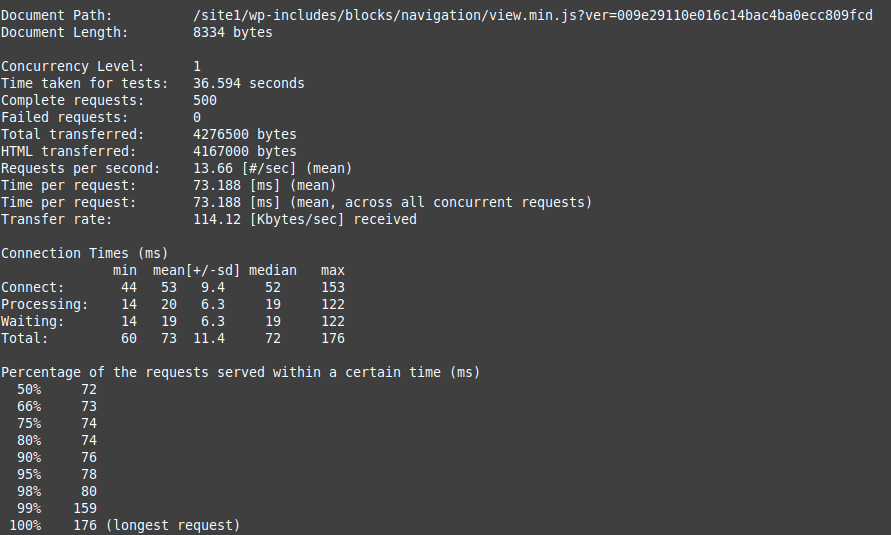The height and width of the screenshot is (535, 891).
Task: Click the 50% percentile row
Action: [x=57, y=389]
